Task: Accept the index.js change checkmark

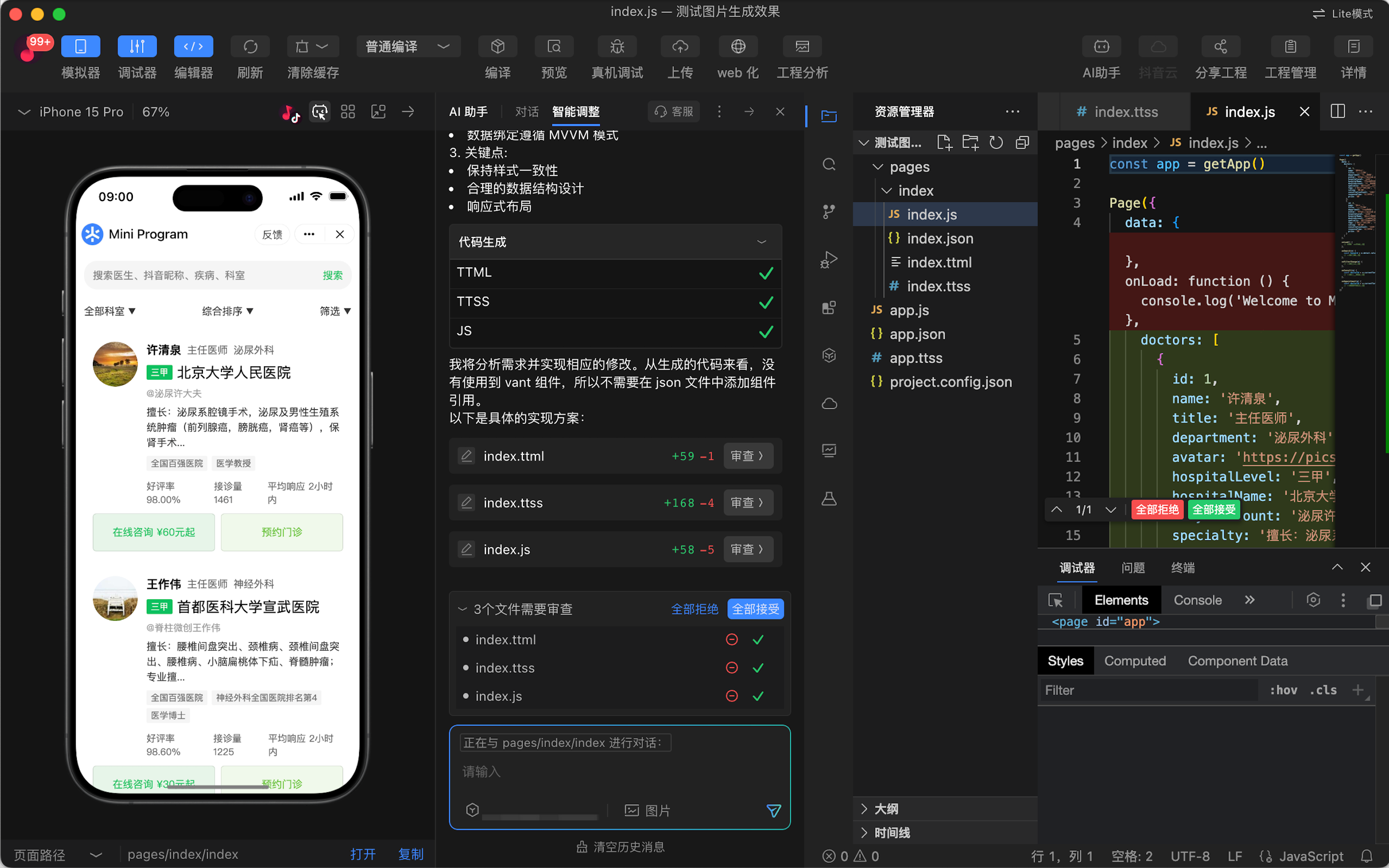Action: [758, 696]
